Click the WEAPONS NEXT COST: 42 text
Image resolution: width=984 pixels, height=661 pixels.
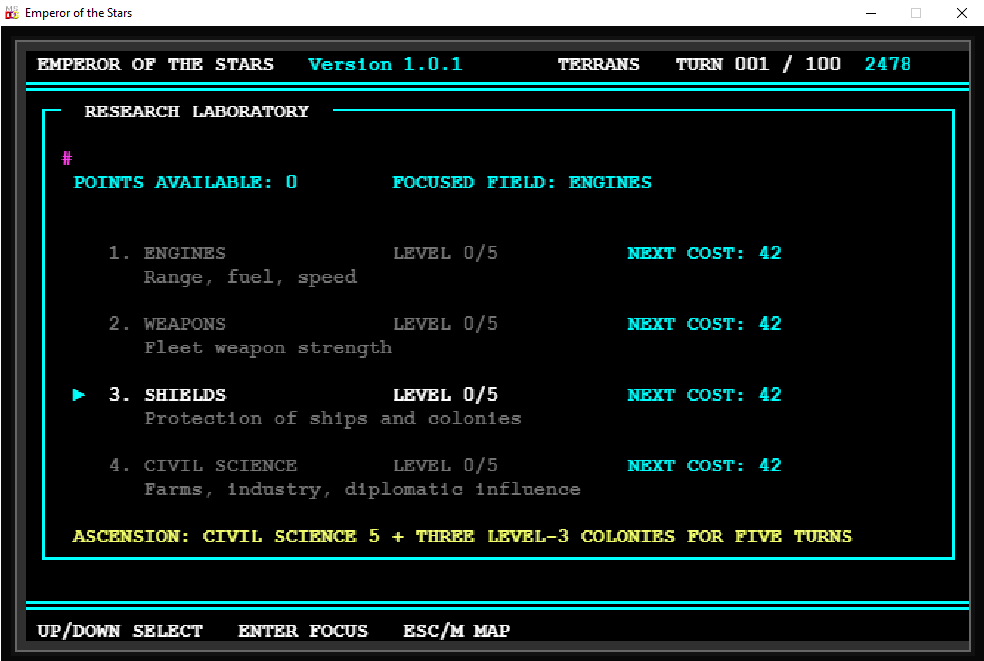click(704, 324)
